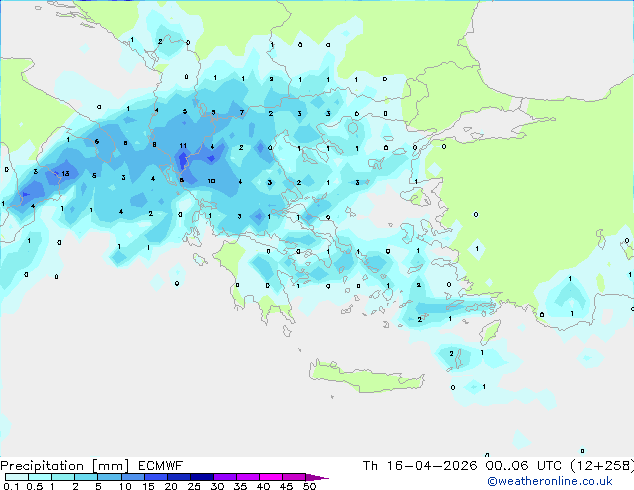Pick the 15–20 mm legend swatch
The height and width of the screenshot is (490, 634).
tap(155, 477)
